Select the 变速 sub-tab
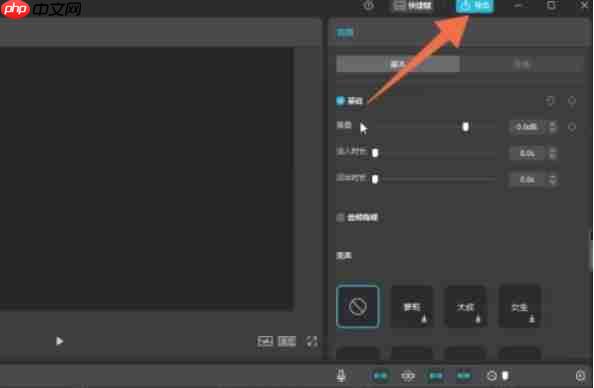 [x=522, y=64]
